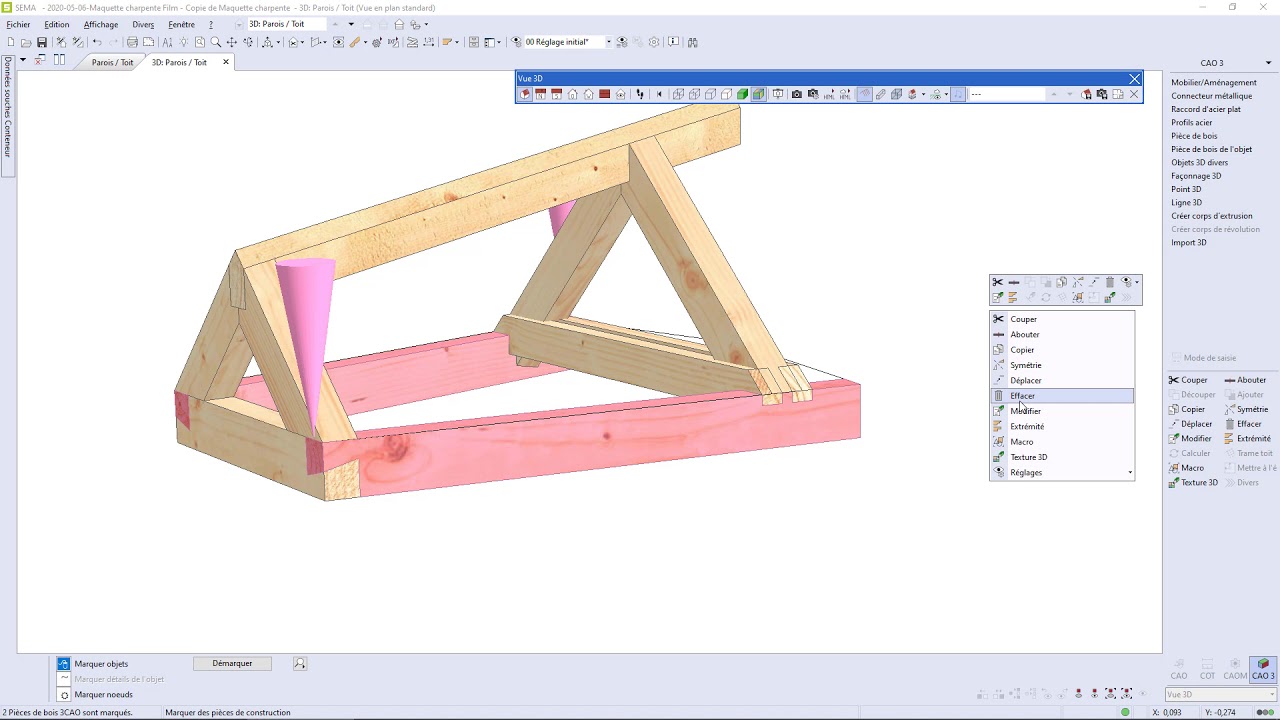
Task: Switch to the Parois / Toit tab
Action: click(112, 62)
